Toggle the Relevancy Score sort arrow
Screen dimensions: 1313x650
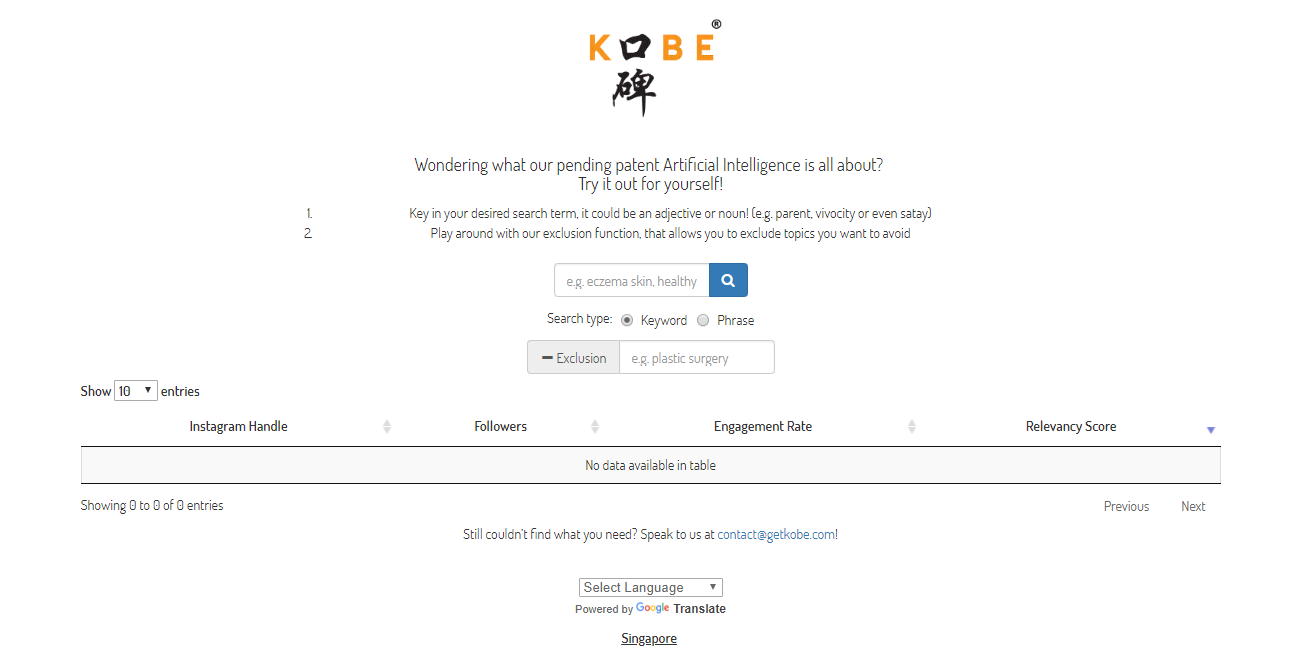pos(1210,430)
